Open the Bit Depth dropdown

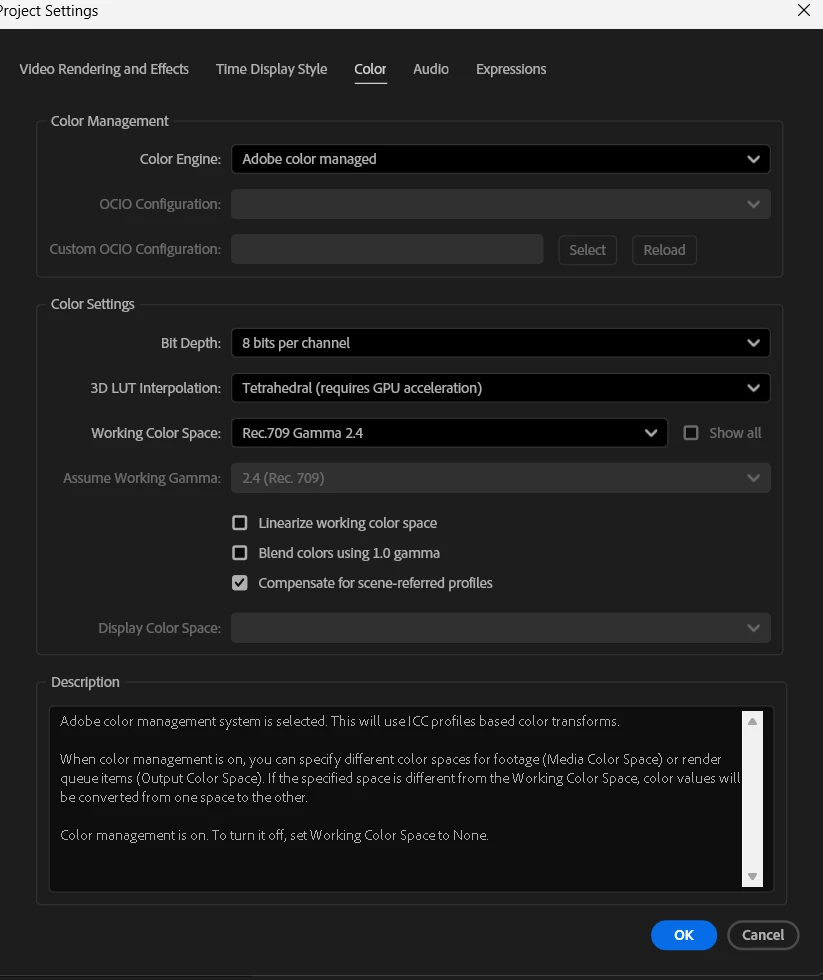click(x=501, y=342)
